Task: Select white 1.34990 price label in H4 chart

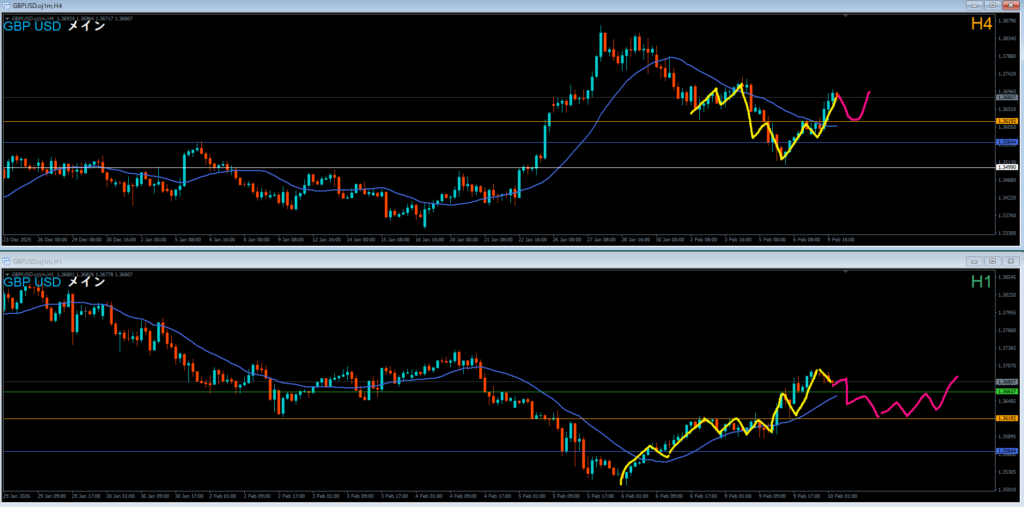Action: click(x=1006, y=167)
